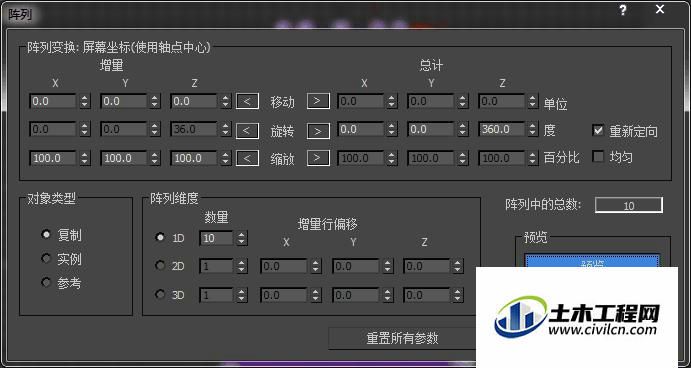The width and height of the screenshot is (691, 368).
Task: Click spinner of total Scale X
Action: 391,158
